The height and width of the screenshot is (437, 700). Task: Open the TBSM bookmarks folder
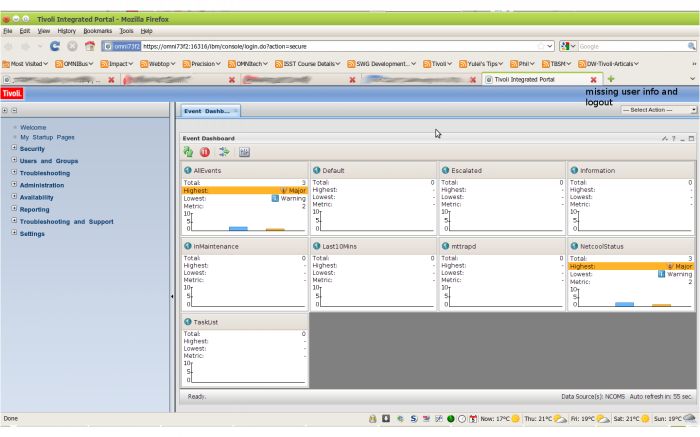[556, 64]
